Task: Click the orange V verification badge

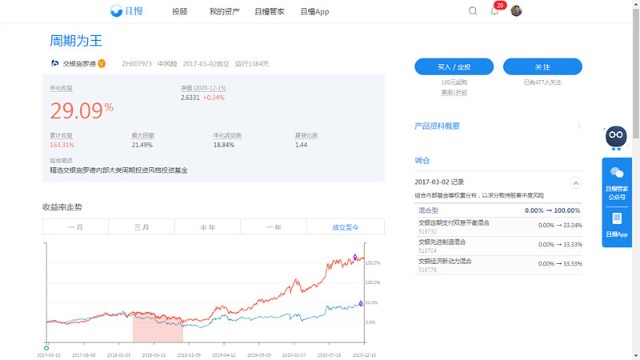Action: 102,64
